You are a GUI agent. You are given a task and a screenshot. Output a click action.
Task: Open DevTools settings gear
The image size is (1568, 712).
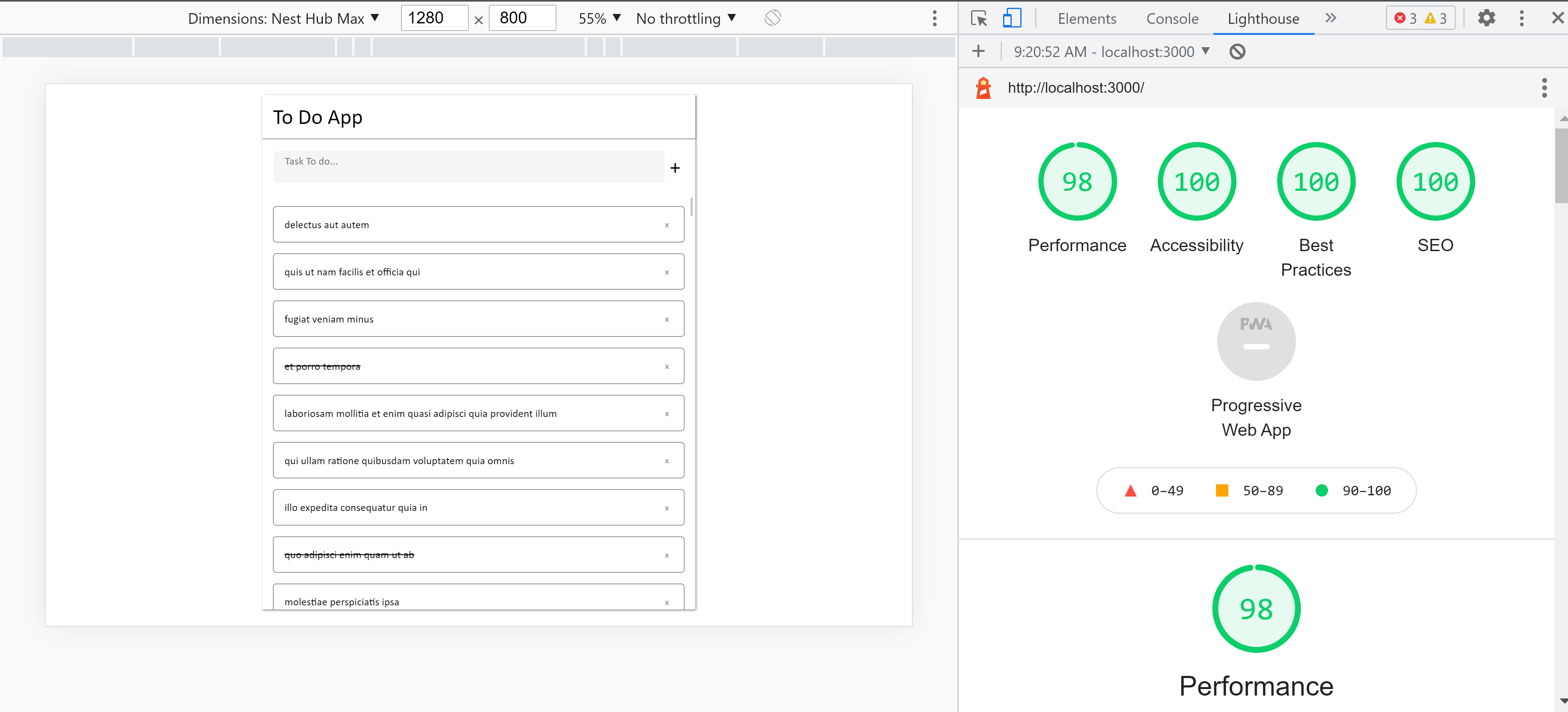pos(1486,18)
